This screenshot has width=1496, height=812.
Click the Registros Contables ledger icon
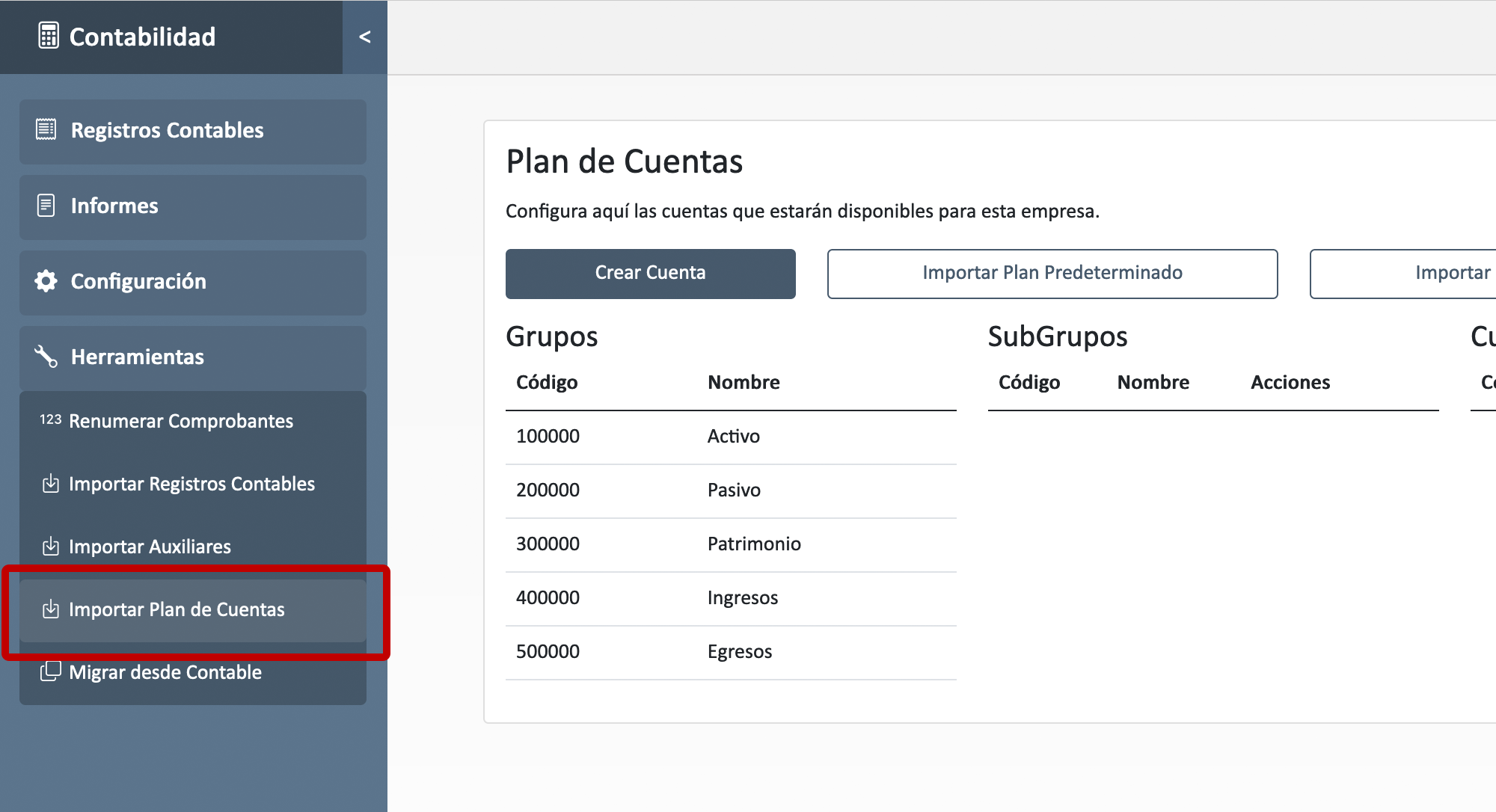[46, 130]
